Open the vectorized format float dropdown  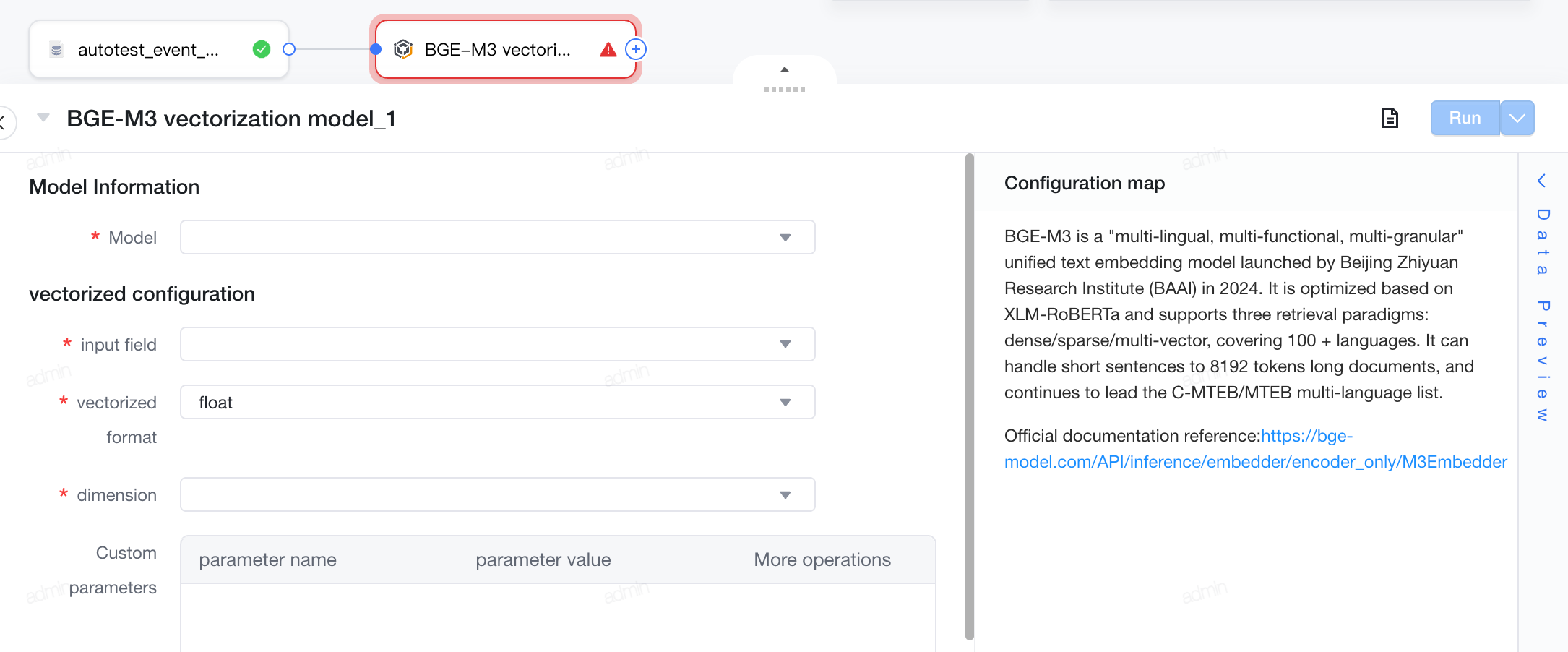tap(497, 402)
